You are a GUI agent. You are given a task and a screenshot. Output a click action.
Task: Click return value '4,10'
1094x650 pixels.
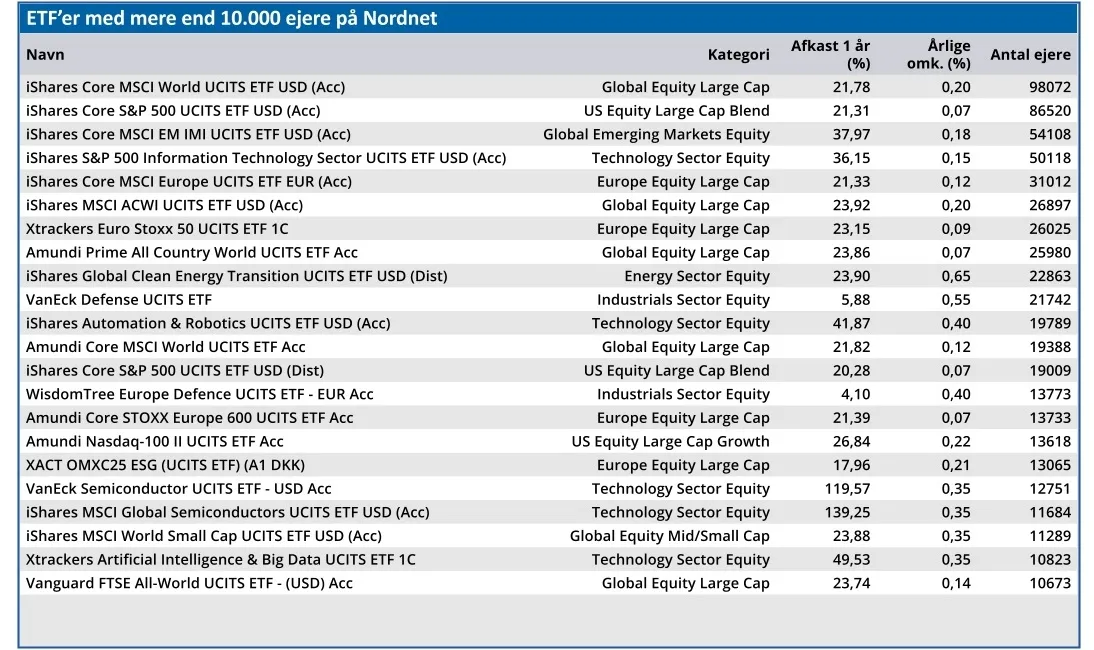pyautogui.click(x=855, y=395)
